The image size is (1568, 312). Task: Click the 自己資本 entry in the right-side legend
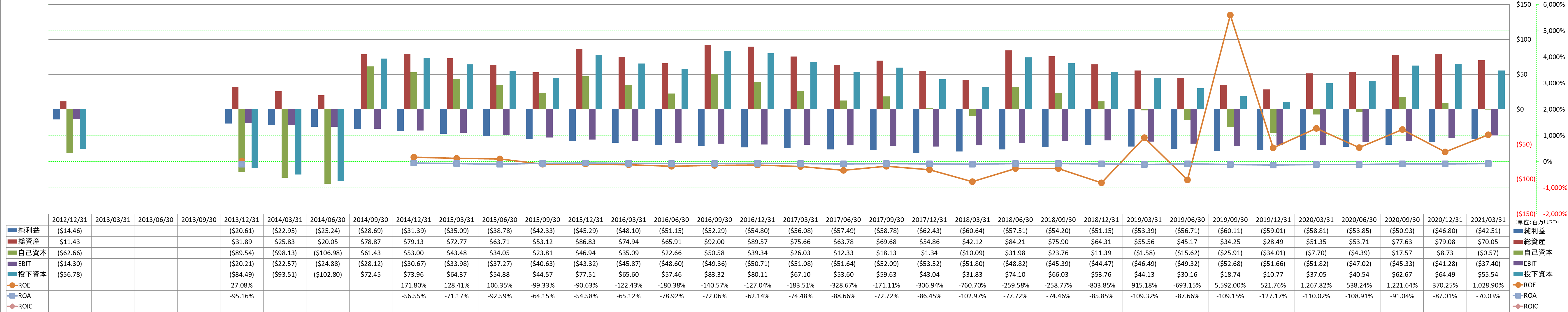coord(1533,252)
